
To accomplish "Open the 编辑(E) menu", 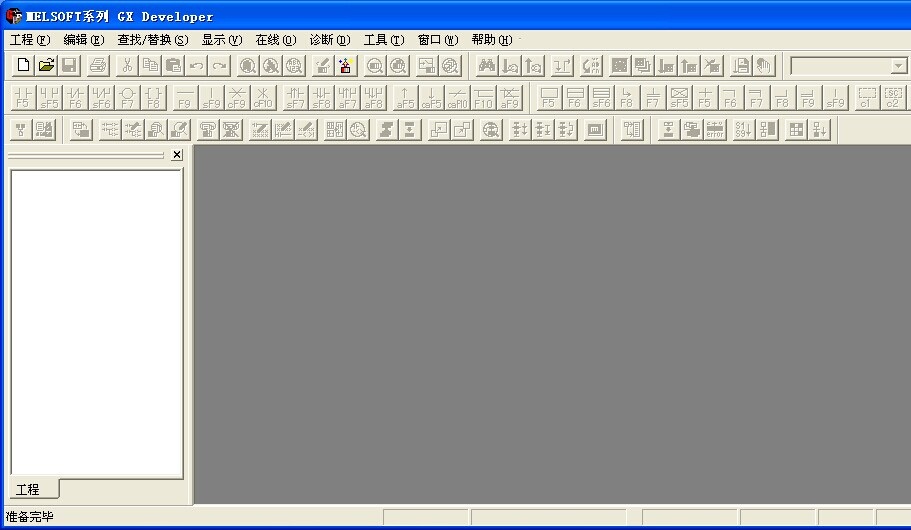I will [x=84, y=40].
